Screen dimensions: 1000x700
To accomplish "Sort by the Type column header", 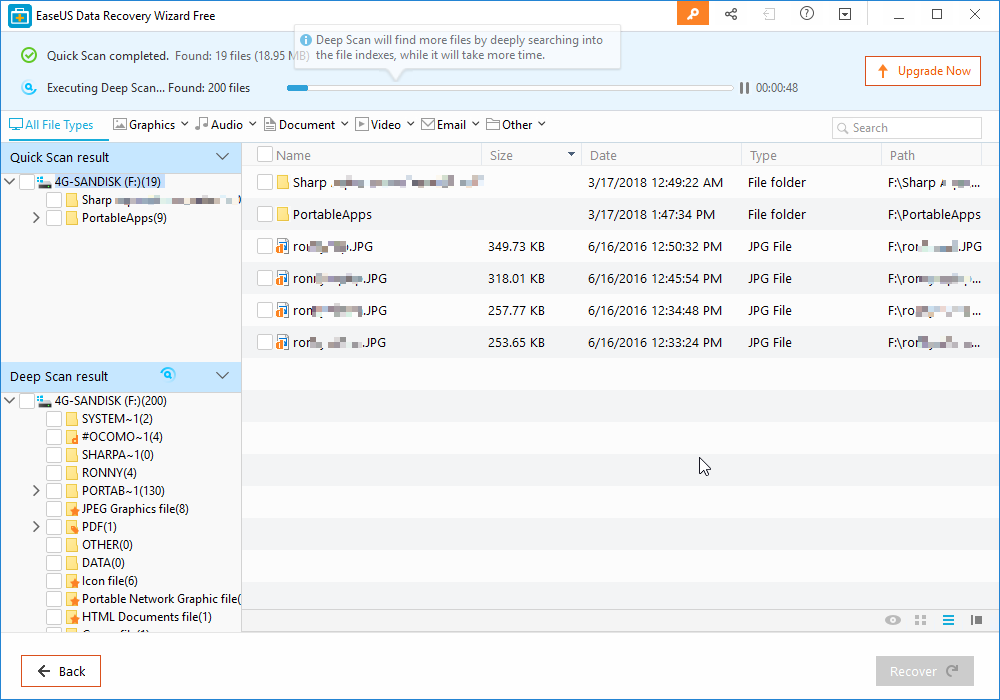I will coord(763,156).
